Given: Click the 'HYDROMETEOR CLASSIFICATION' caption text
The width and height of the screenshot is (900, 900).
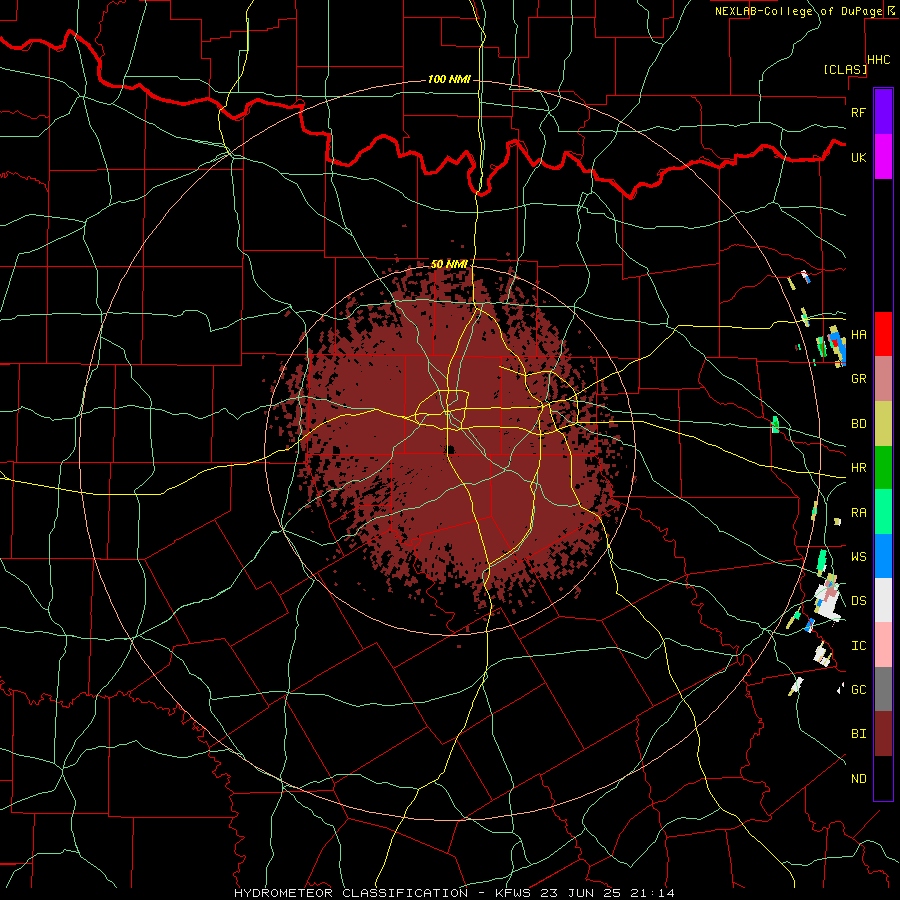Looking at the screenshot, I should [351, 893].
